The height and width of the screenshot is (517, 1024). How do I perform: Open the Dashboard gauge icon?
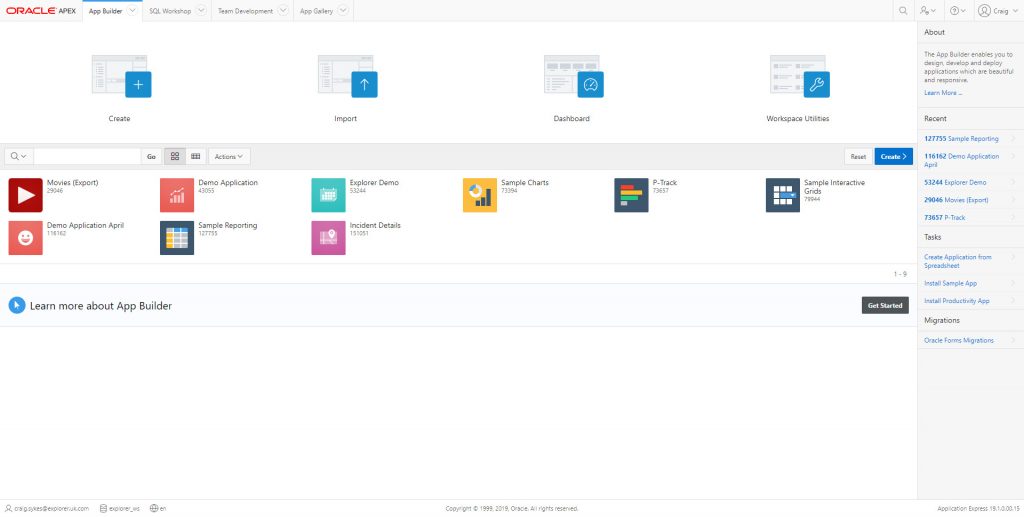(x=573, y=76)
